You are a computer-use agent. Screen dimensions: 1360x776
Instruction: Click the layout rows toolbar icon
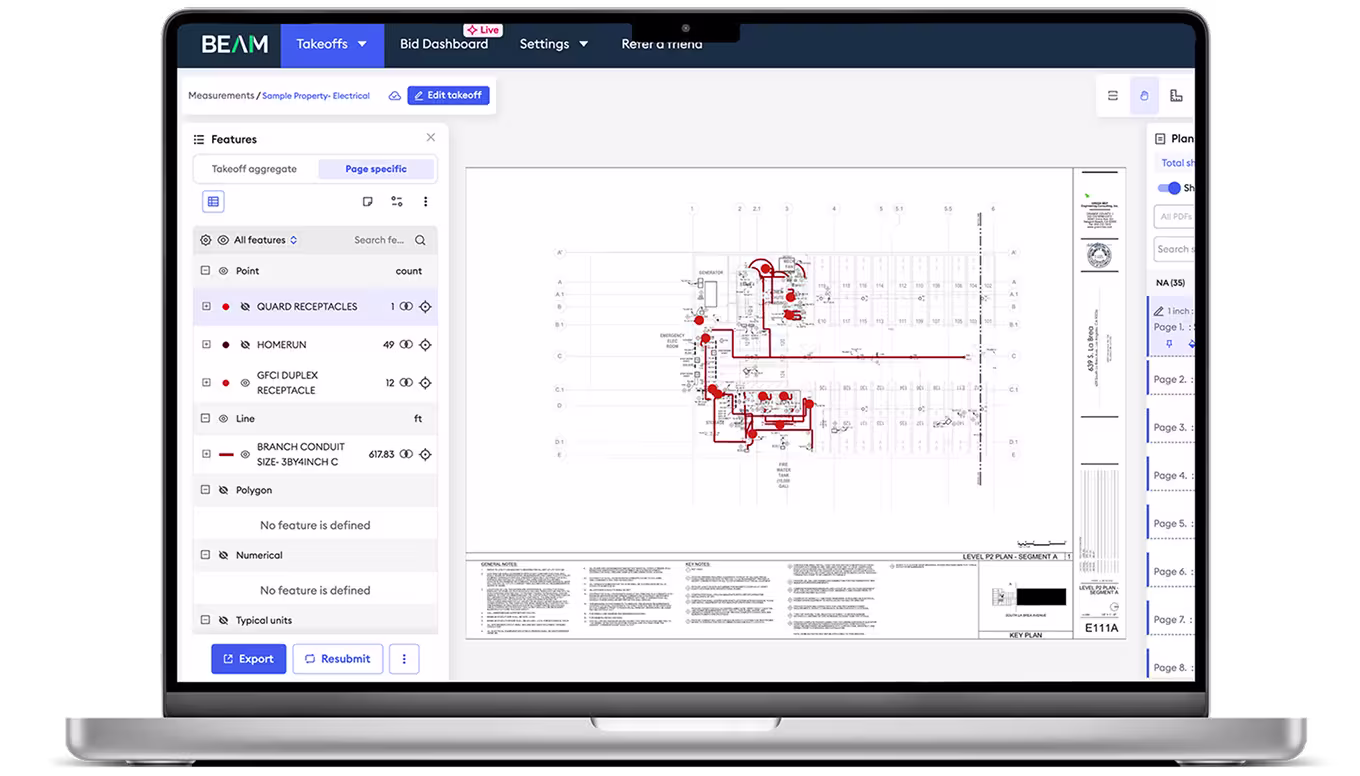click(x=1113, y=96)
